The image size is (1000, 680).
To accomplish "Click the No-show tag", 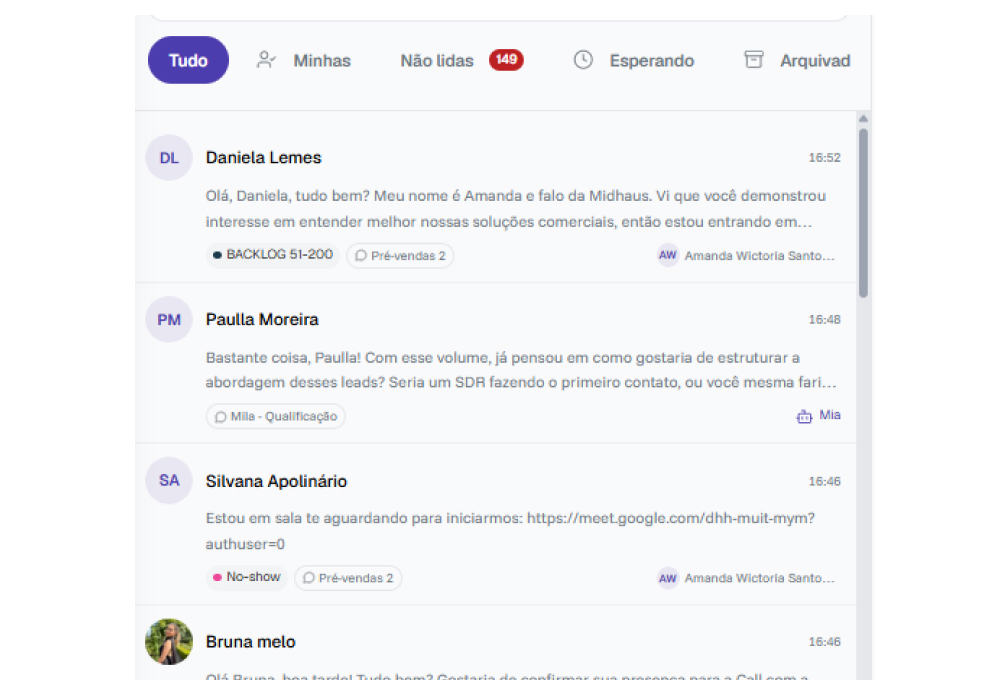I will pos(247,577).
